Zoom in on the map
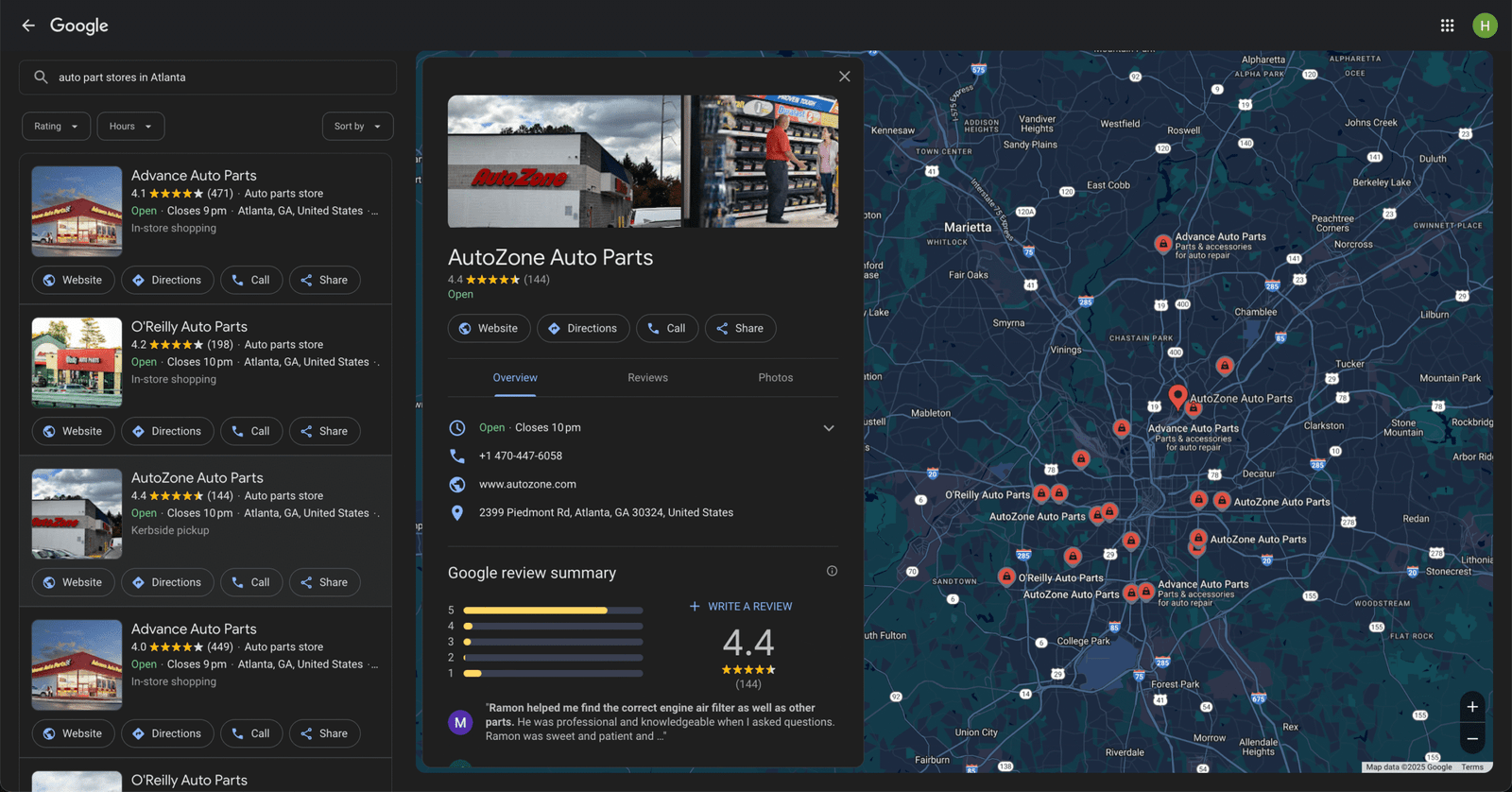The height and width of the screenshot is (792, 1512). tap(1472, 707)
